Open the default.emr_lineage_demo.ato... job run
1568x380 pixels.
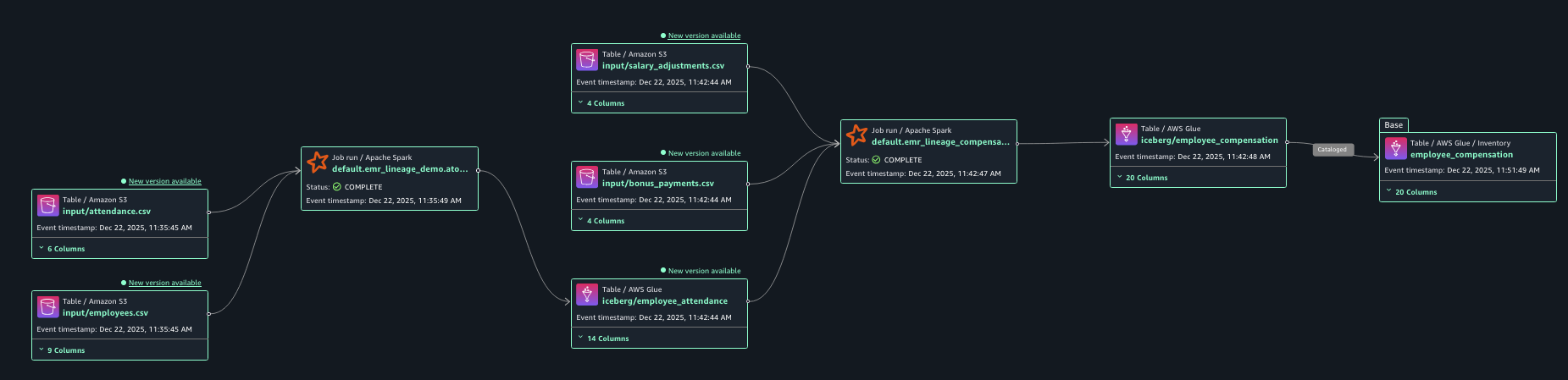[400, 169]
